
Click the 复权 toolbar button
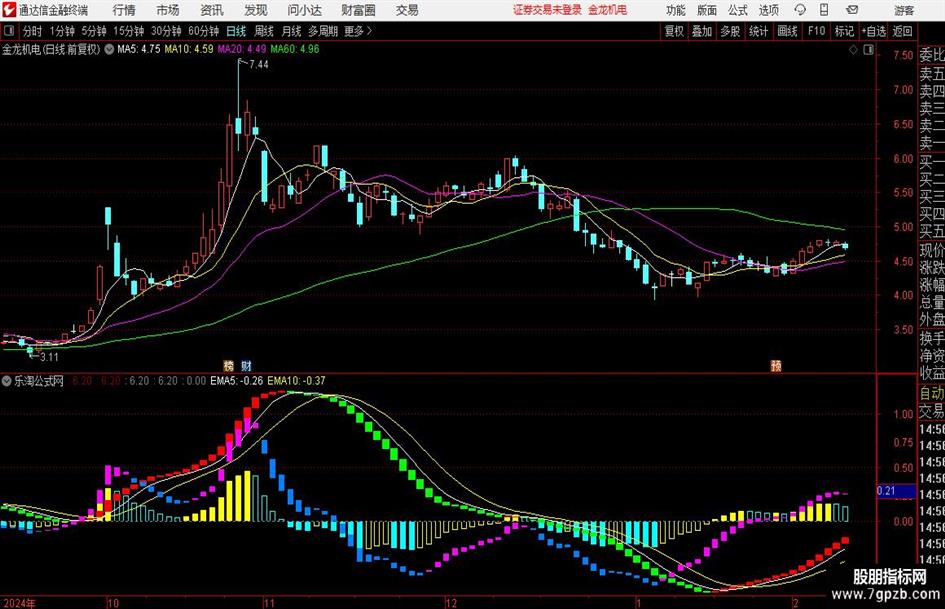(674, 31)
